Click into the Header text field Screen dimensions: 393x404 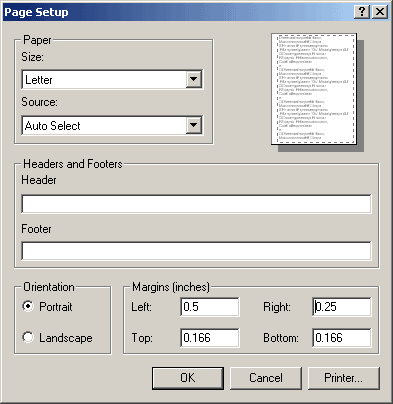[x=196, y=204]
